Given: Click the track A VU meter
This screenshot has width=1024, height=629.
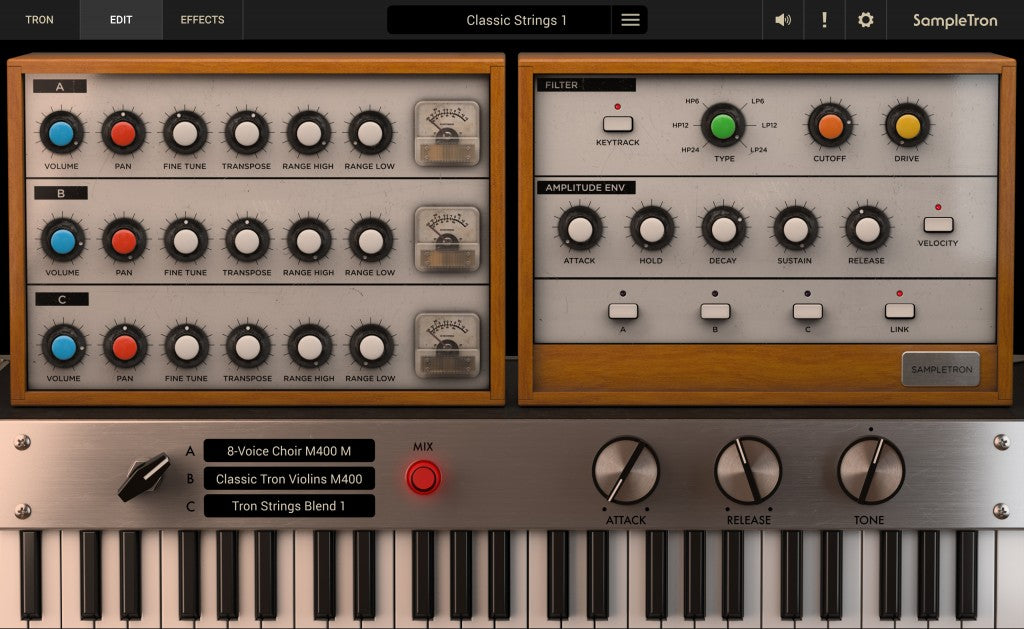Looking at the screenshot, I should pyautogui.click(x=447, y=133).
